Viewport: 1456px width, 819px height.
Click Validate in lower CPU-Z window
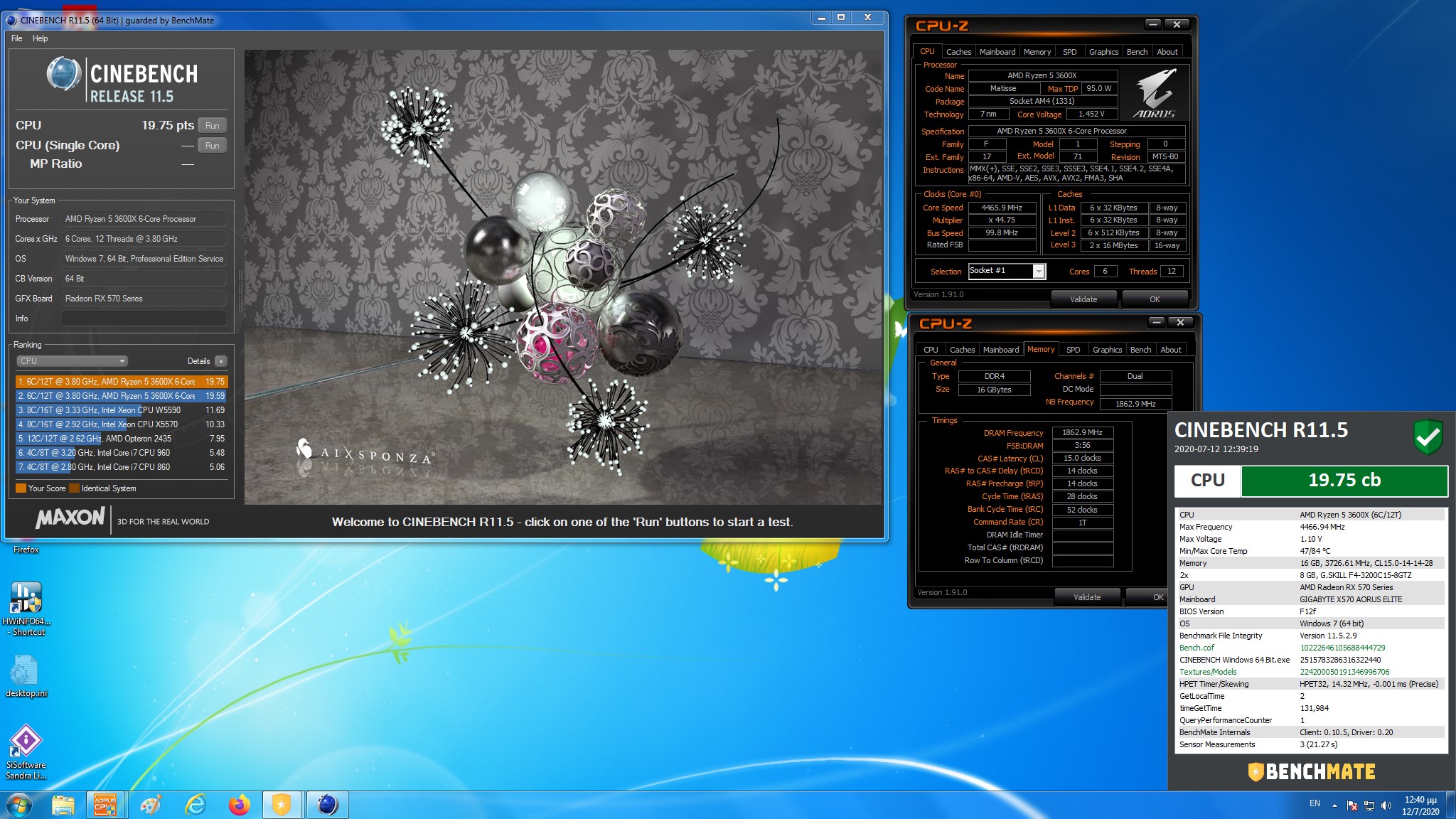pyautogui.click(x=1087, y=597)
